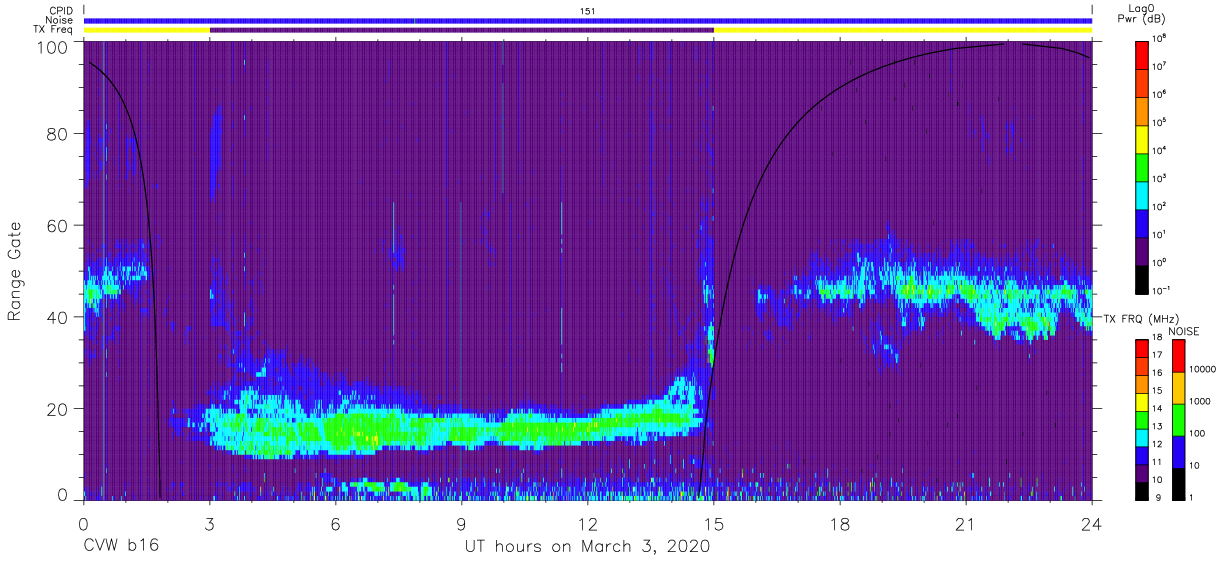Screen dimensions: 1228x567
Task: Select the purple segment of TX Freq bar
Action: point(462,30)
